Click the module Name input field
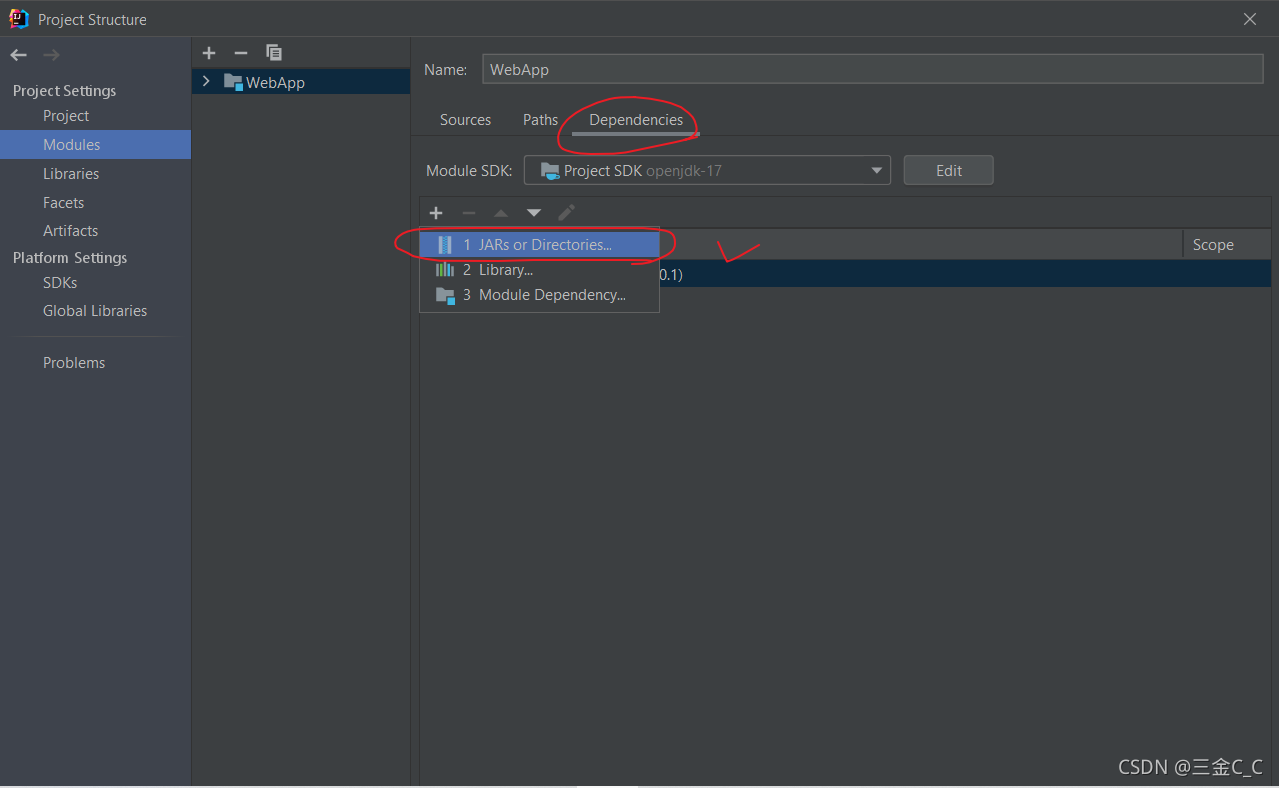Screen dimensions: 1279x788 [x=872, y=69]
